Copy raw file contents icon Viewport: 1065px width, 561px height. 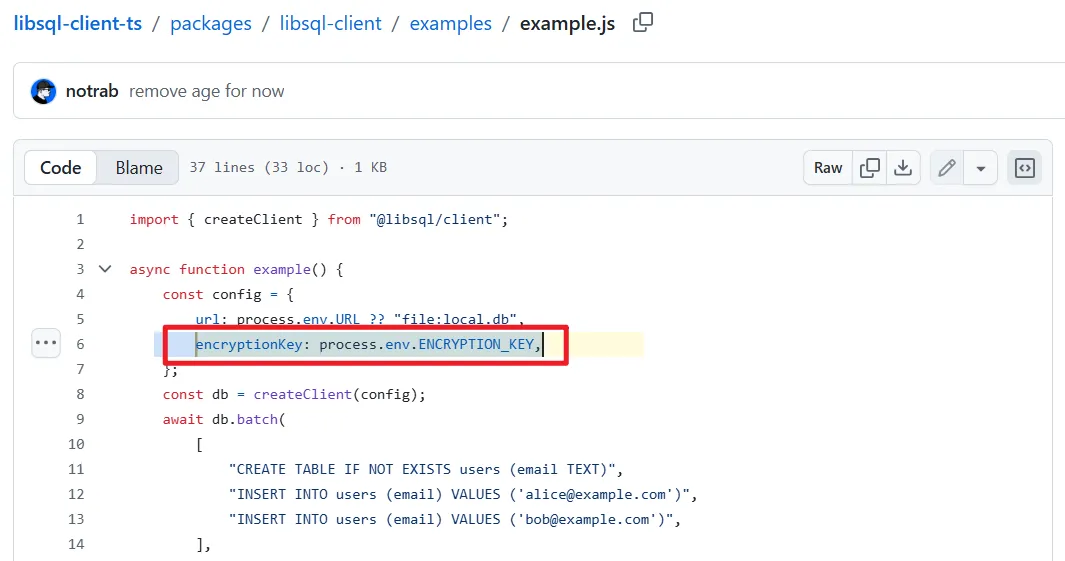pyautogui.click(x=870, y=168)
